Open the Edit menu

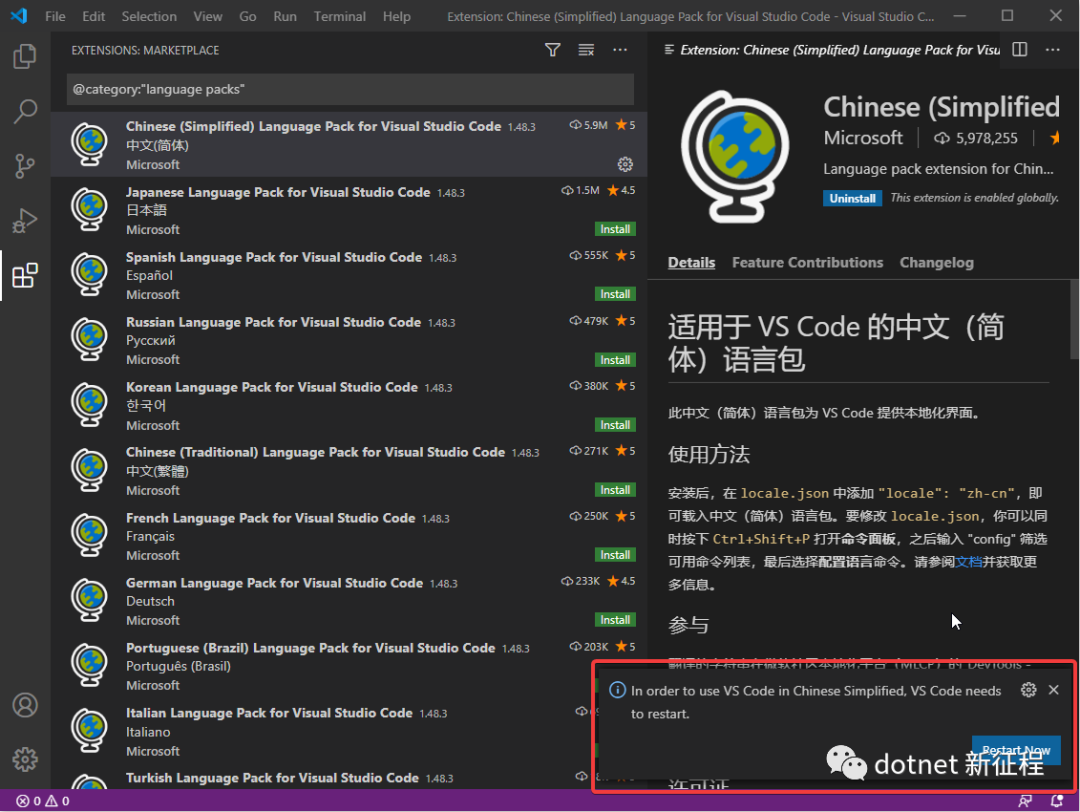click(94, 17)
